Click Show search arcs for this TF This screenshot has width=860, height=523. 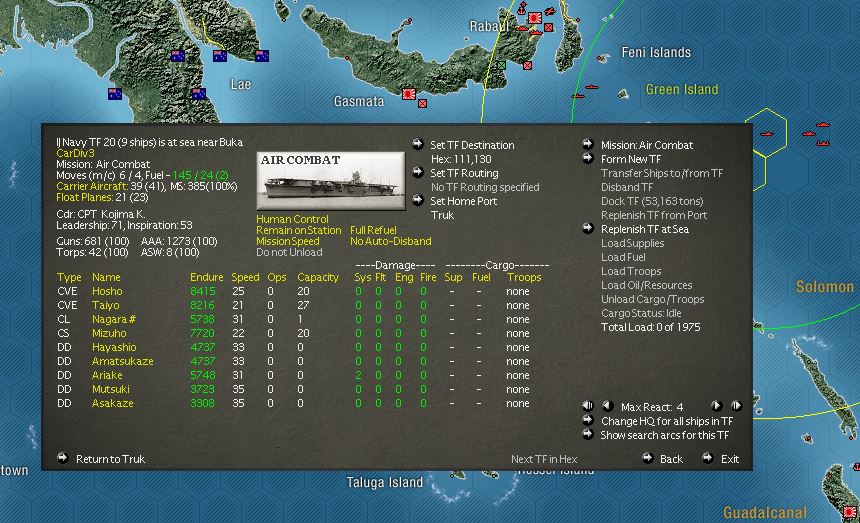[x=665, y=436]
